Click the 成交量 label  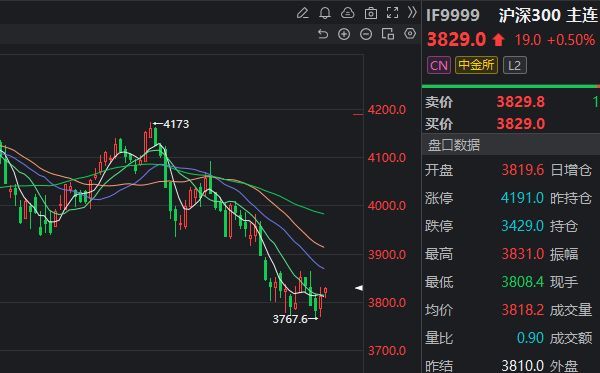click(x=571, y=310)
